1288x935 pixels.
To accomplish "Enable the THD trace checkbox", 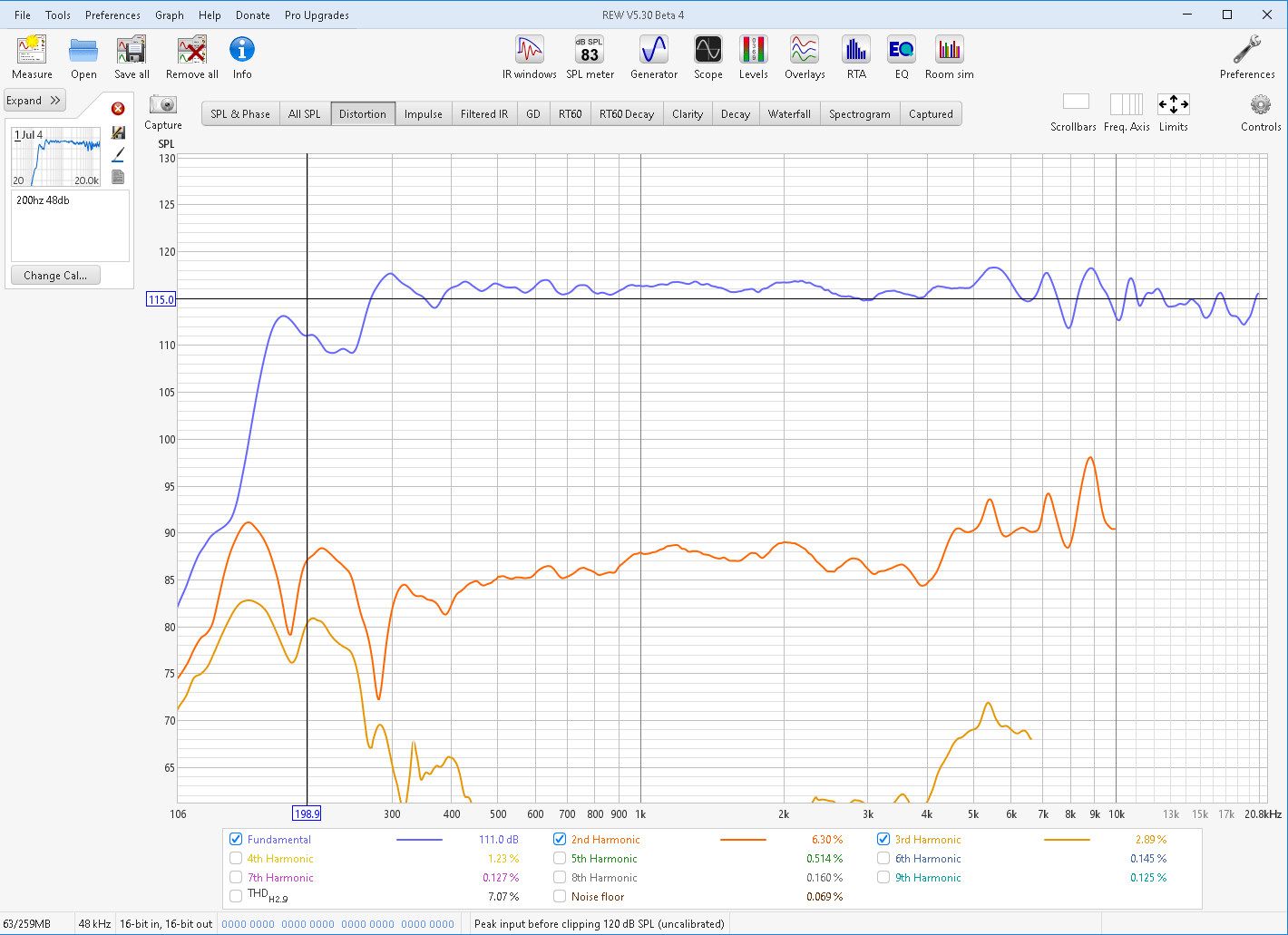I will (x=236, y=896).
